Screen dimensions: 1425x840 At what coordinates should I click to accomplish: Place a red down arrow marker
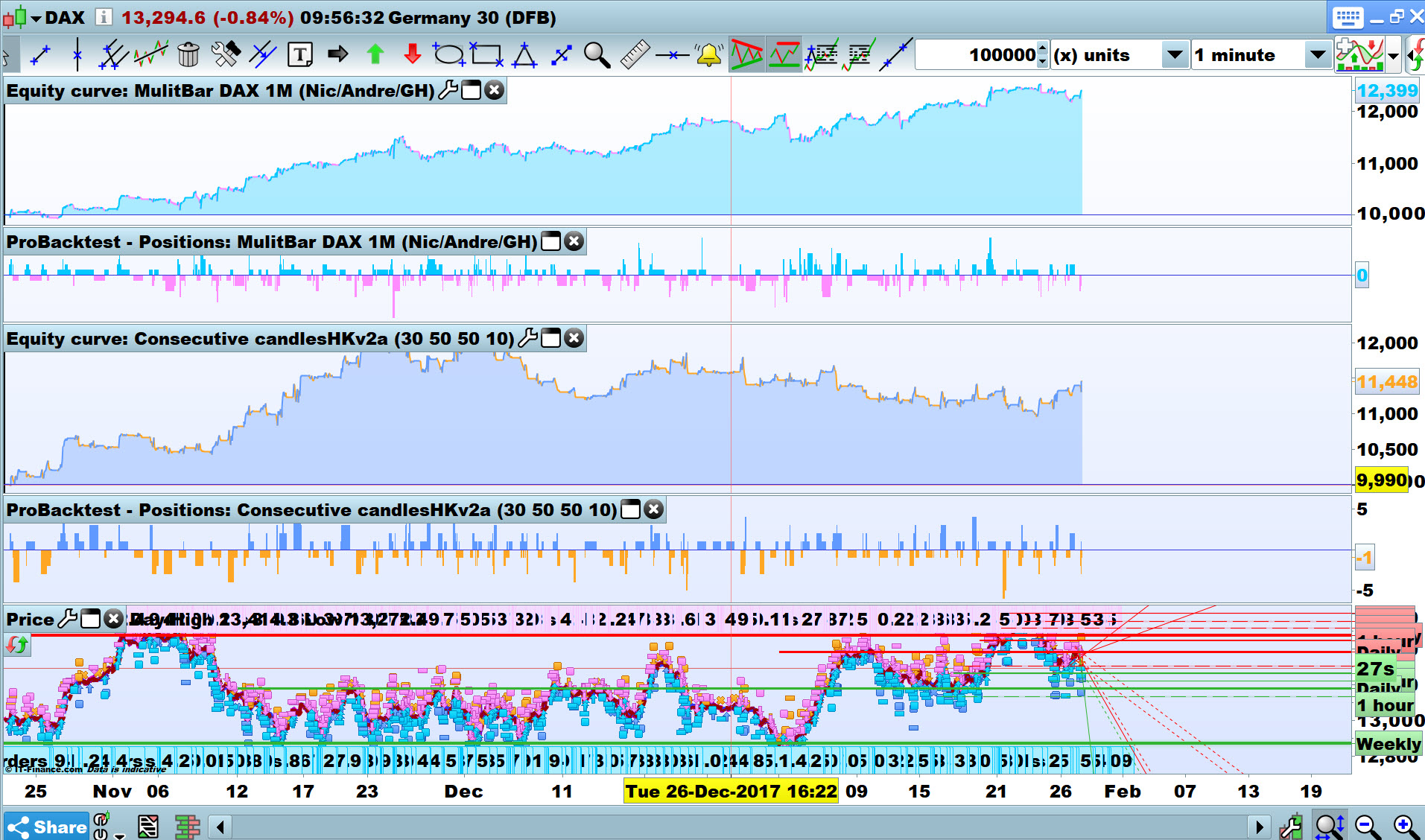tap(412, 54)
